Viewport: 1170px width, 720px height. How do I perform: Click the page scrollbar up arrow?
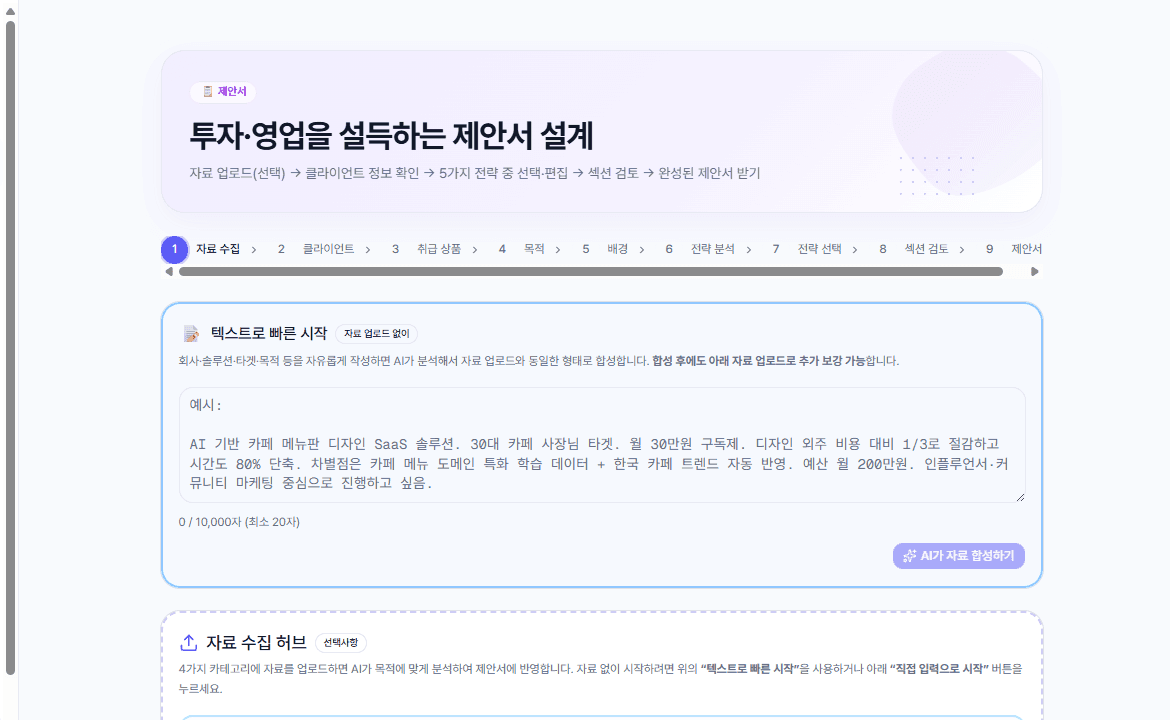coord(10,11)
